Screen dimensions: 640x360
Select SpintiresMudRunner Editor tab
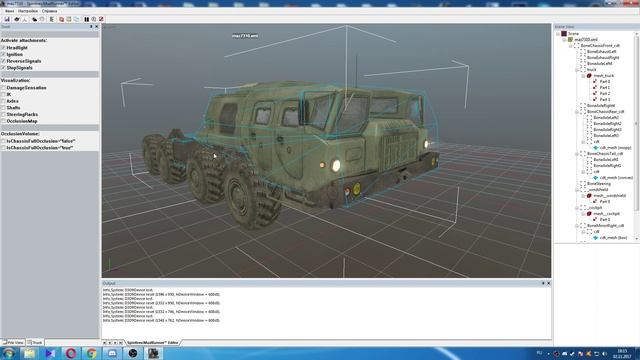pos(152,342)
